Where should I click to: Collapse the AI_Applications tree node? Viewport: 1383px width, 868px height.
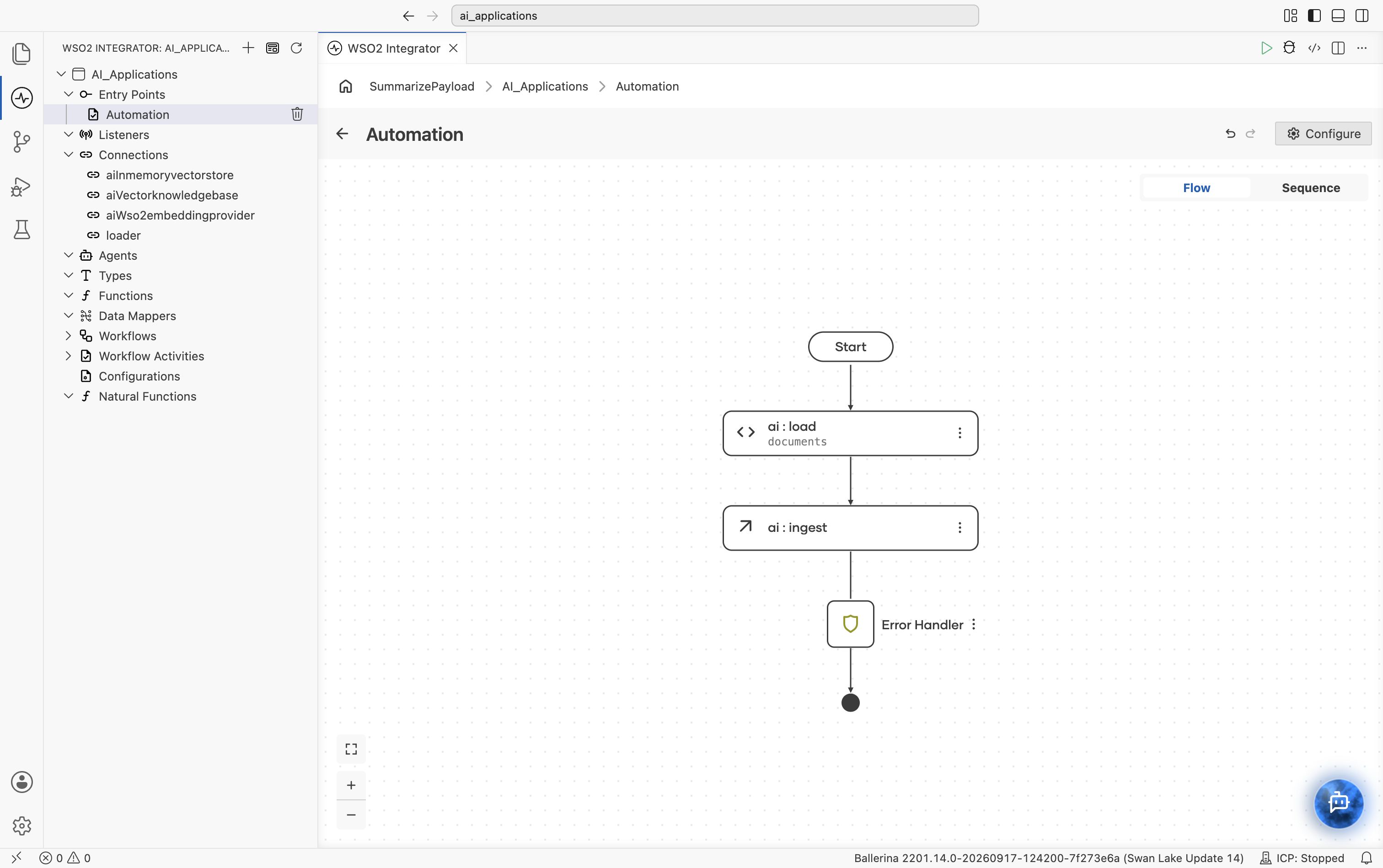[61, 74]
